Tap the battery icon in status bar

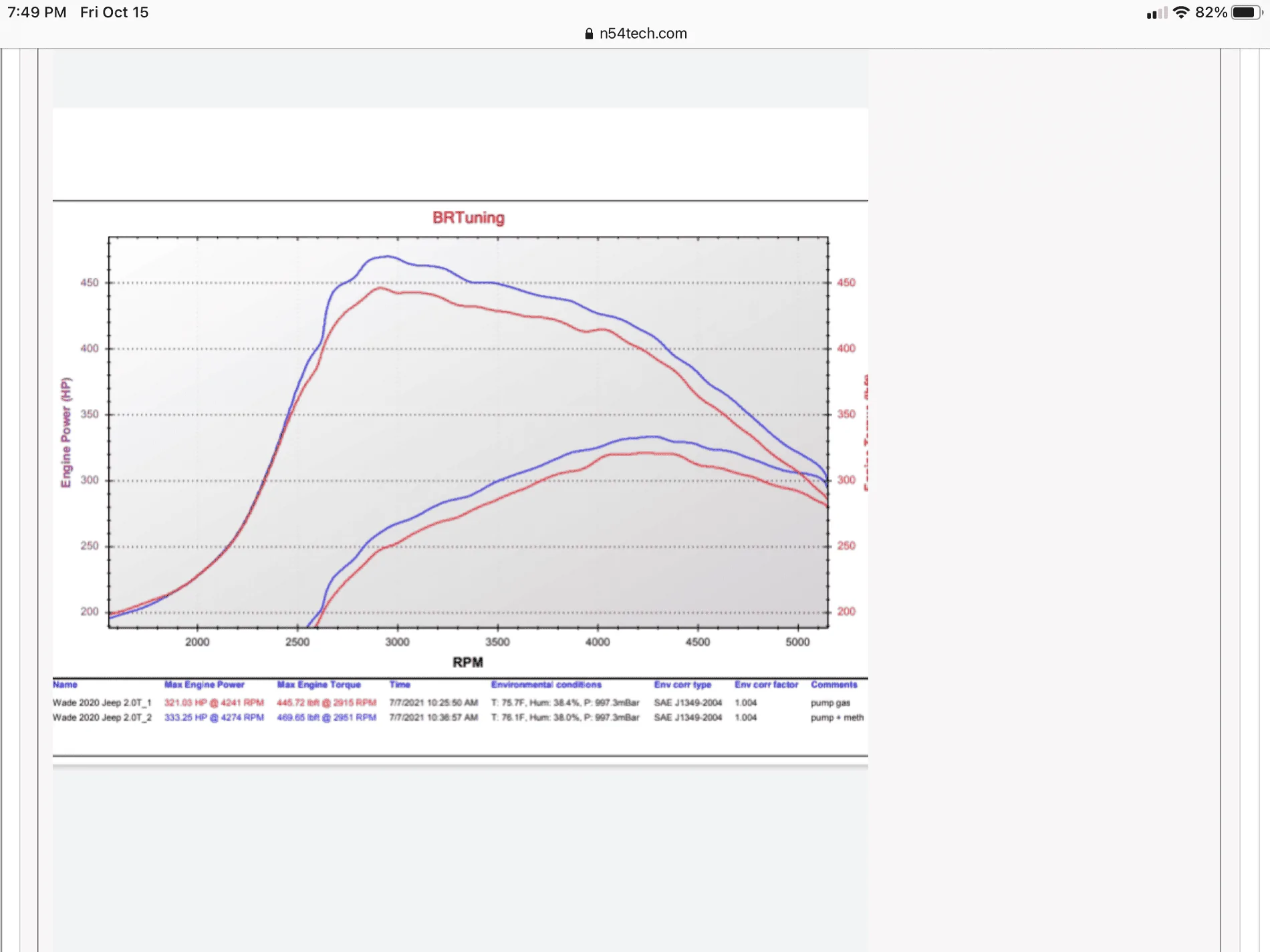pos(1247,12)
